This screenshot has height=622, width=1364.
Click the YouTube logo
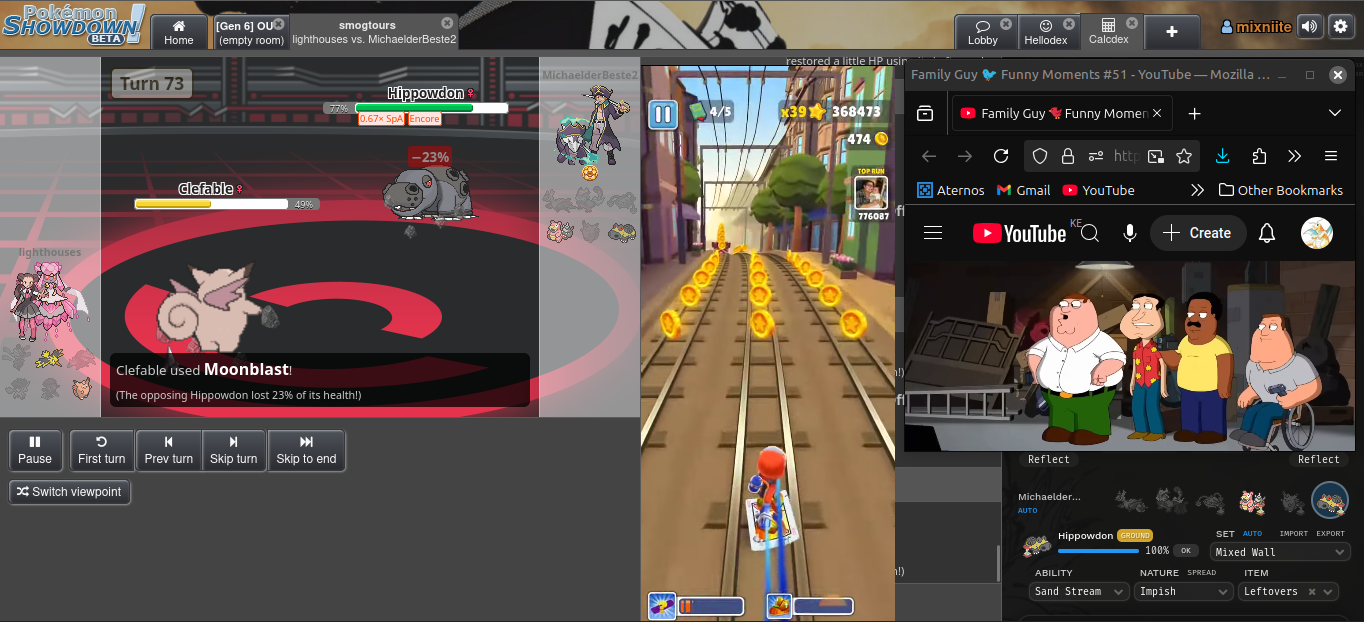coord(1019,233)
